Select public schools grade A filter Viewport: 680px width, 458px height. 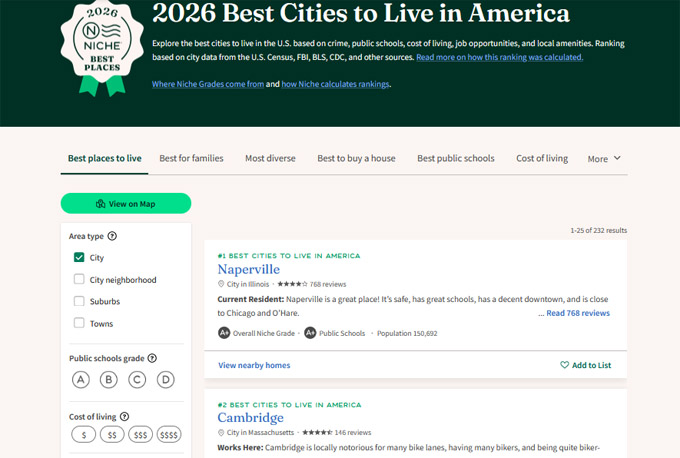point(80,379)
